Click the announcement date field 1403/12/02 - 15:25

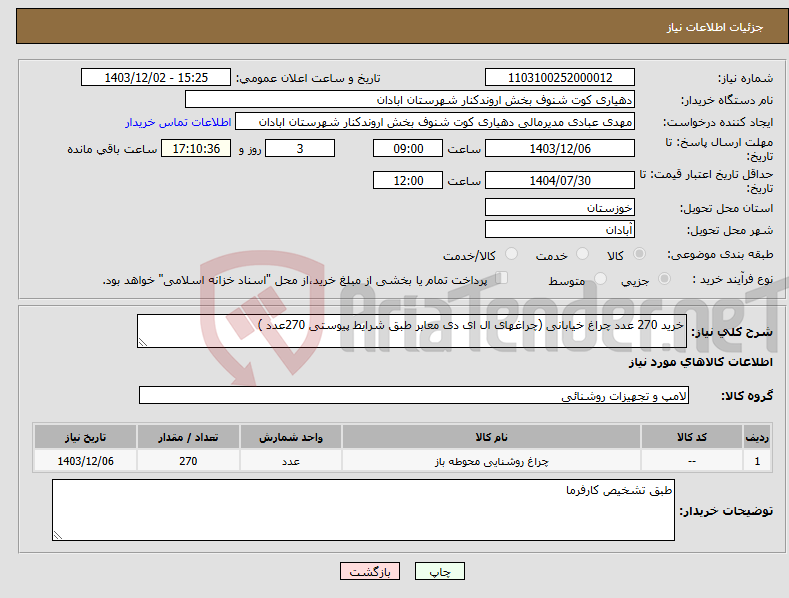pos(155,78)
